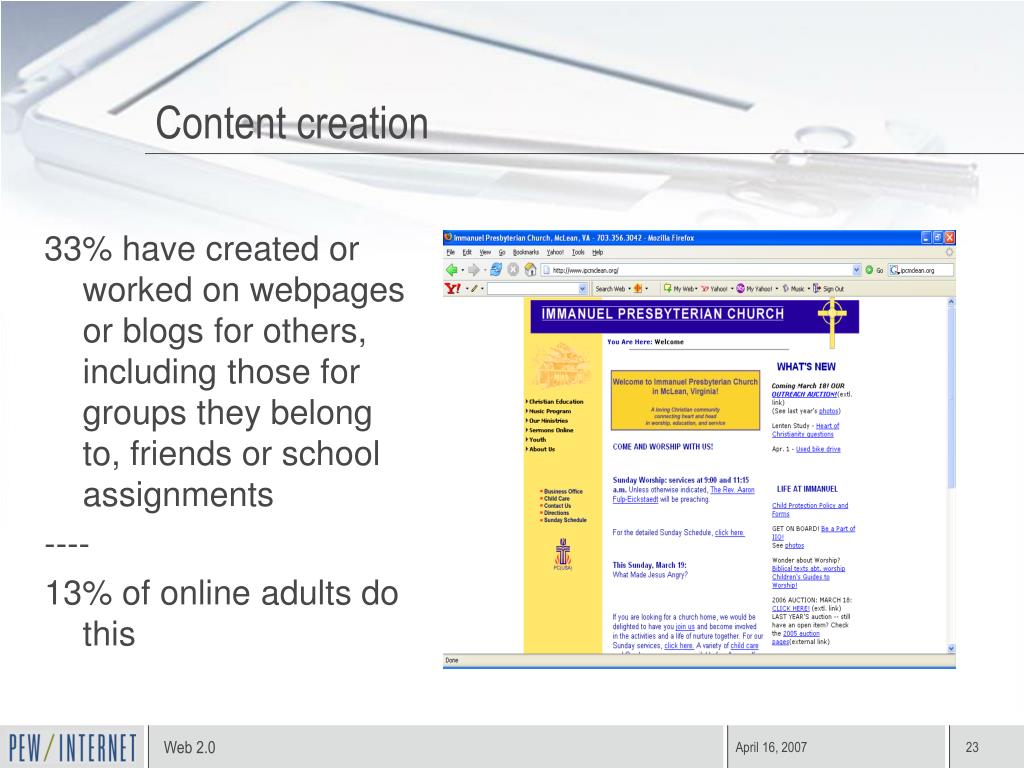Click the search engine icon in search box
This screenshot has width=1024, height=768.
[x=895, y=270]
